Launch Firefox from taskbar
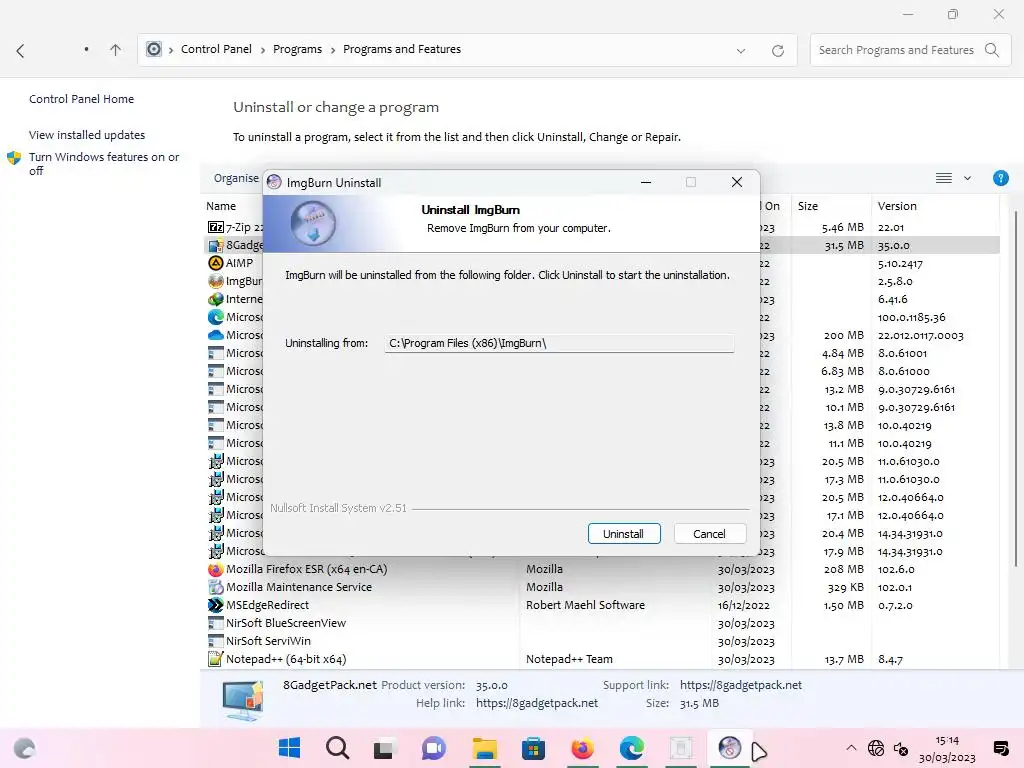This screenshot has height=768, width=1024. [x=582, y=748]
